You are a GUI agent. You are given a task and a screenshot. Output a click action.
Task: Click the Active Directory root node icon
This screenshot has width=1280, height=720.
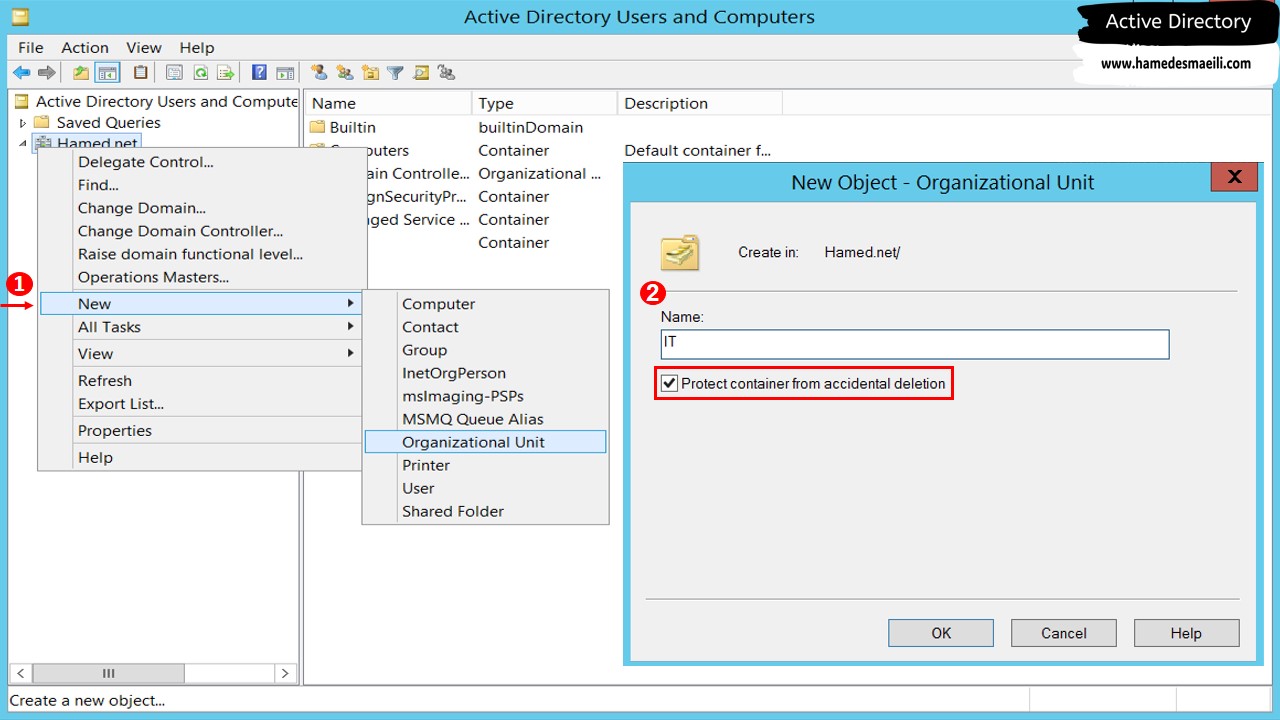(x=22, y=101)
